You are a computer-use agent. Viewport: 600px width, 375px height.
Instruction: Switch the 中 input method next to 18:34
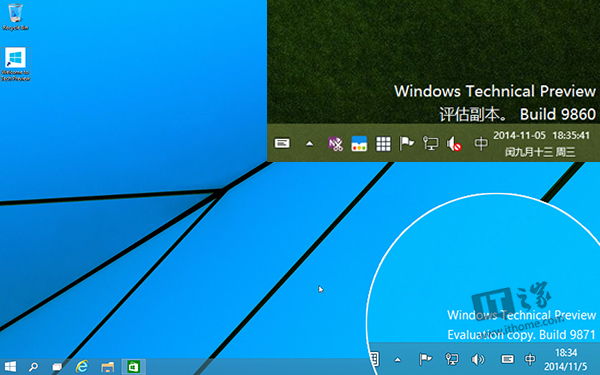click(530, 359)
